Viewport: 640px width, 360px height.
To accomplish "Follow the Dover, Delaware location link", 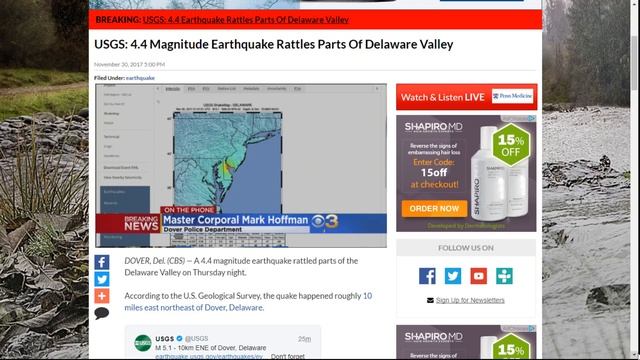I will coord(194,308).
